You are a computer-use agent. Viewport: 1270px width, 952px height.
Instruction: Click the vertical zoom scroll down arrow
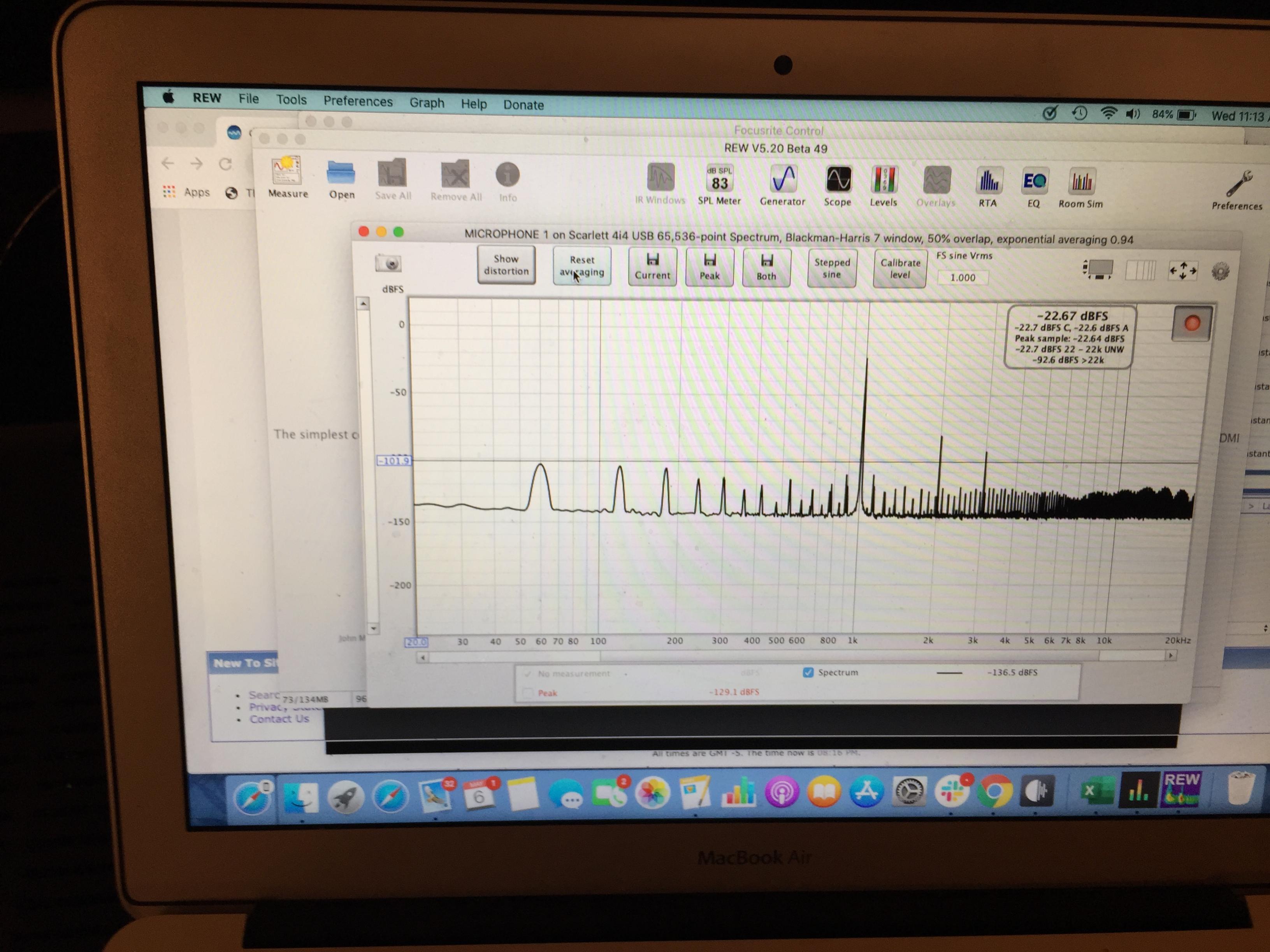pyautogui.click(x=373, y=628)
